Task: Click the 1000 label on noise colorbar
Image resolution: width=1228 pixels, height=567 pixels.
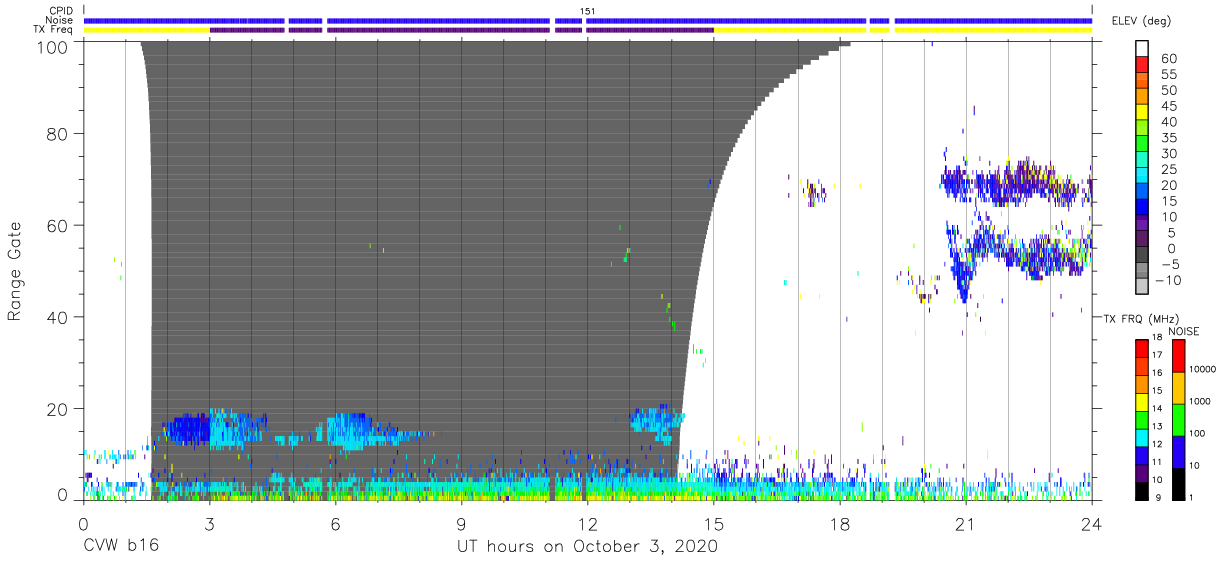Action: pos(1201,401)
